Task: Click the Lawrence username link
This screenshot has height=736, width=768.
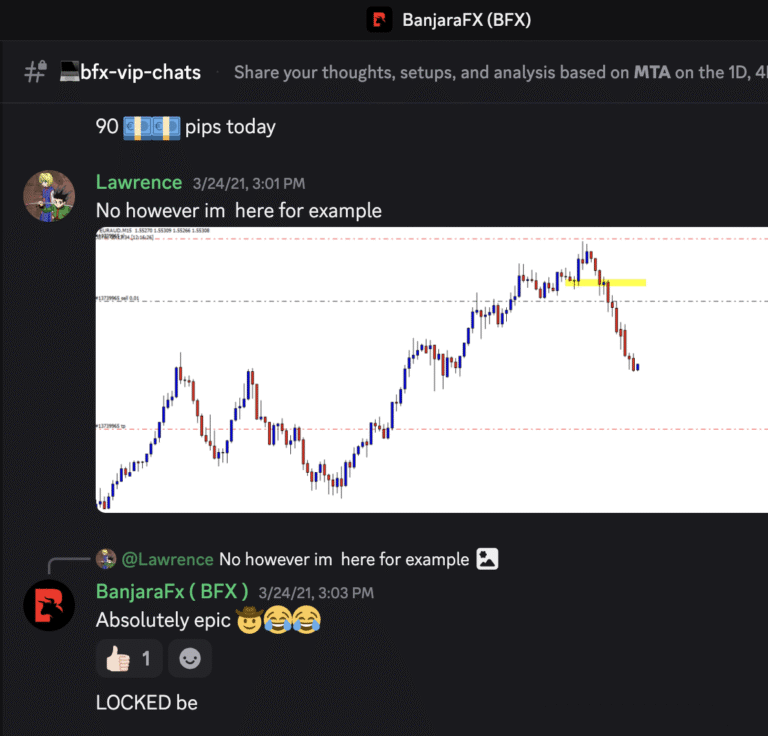Action: click(x=139, y=182)
